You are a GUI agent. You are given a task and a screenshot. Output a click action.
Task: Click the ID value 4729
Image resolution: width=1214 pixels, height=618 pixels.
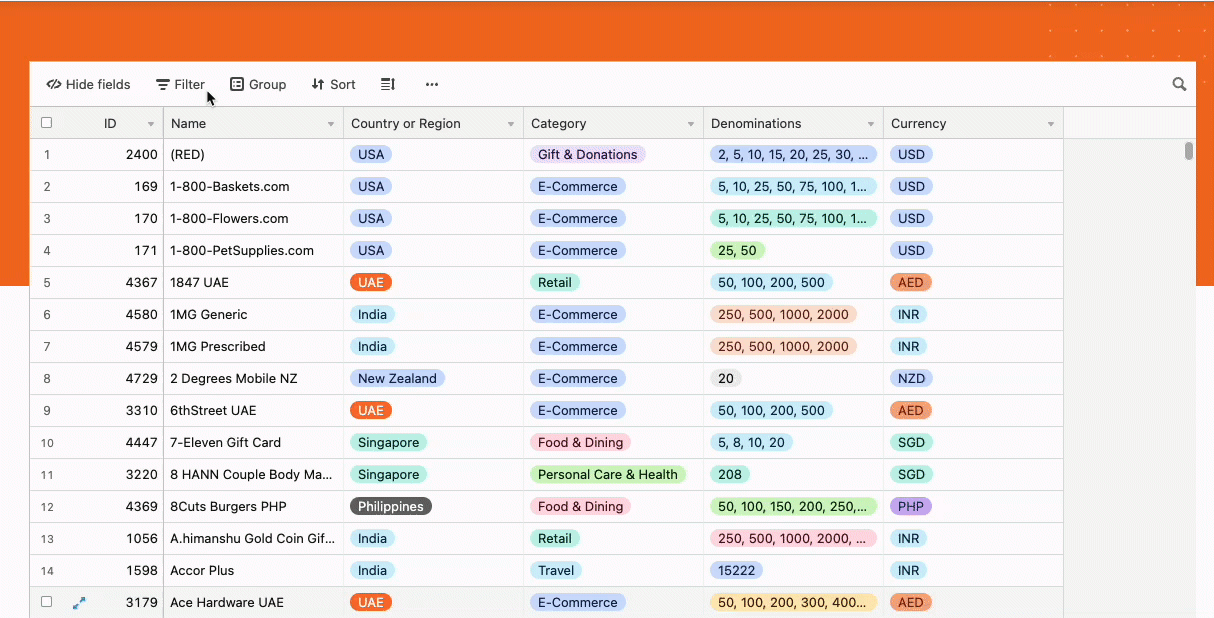[141, 379]
